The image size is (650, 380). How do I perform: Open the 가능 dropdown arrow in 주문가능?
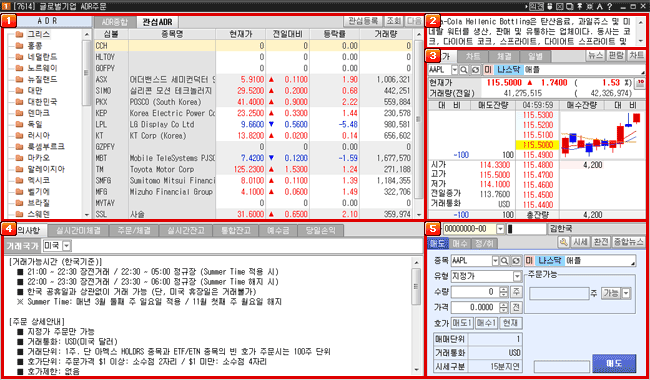click(x=626, y=293)
